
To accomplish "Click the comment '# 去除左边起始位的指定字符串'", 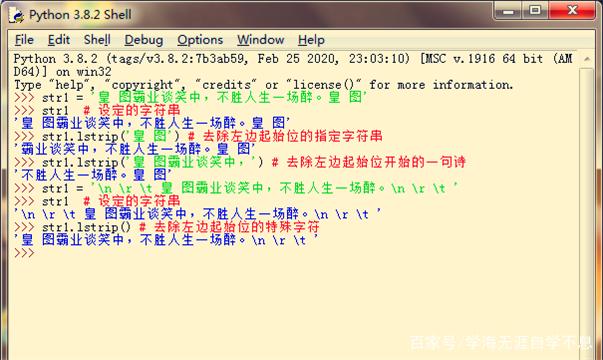I will point(285,136).
